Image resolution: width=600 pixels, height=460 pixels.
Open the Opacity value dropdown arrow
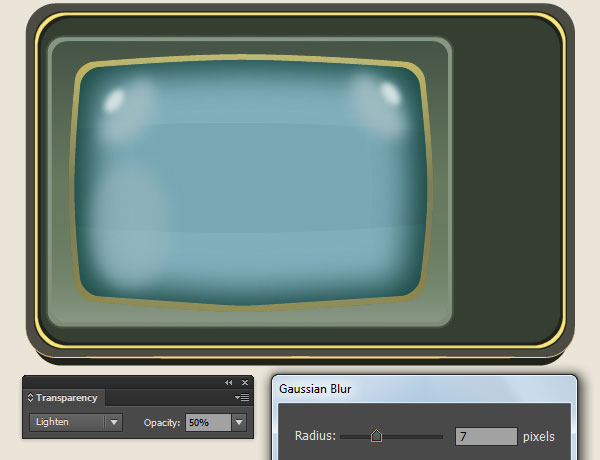pyautogui.click(x=239, y=422)
